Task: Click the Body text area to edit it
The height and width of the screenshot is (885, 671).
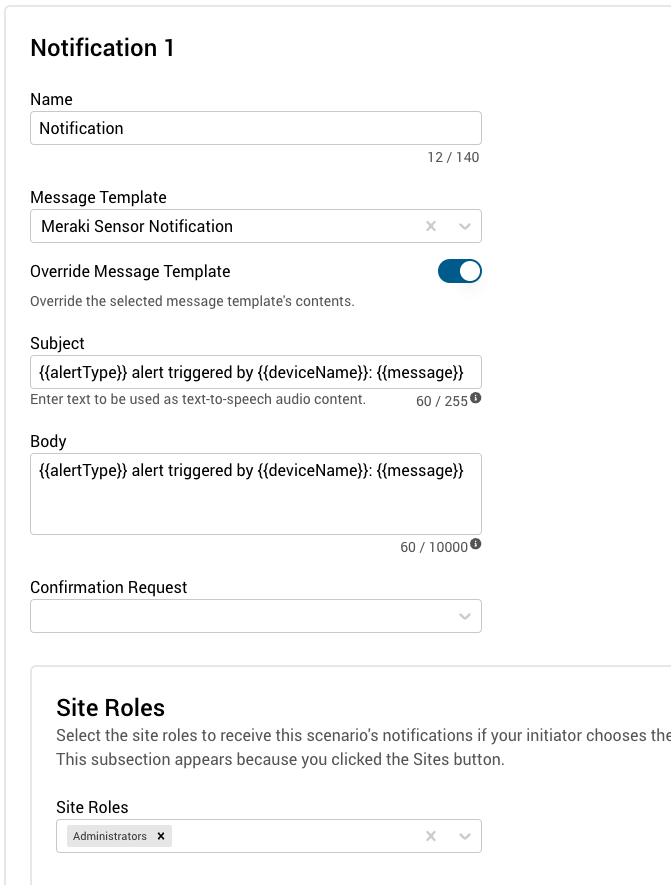Action: [x=255, y=493]
